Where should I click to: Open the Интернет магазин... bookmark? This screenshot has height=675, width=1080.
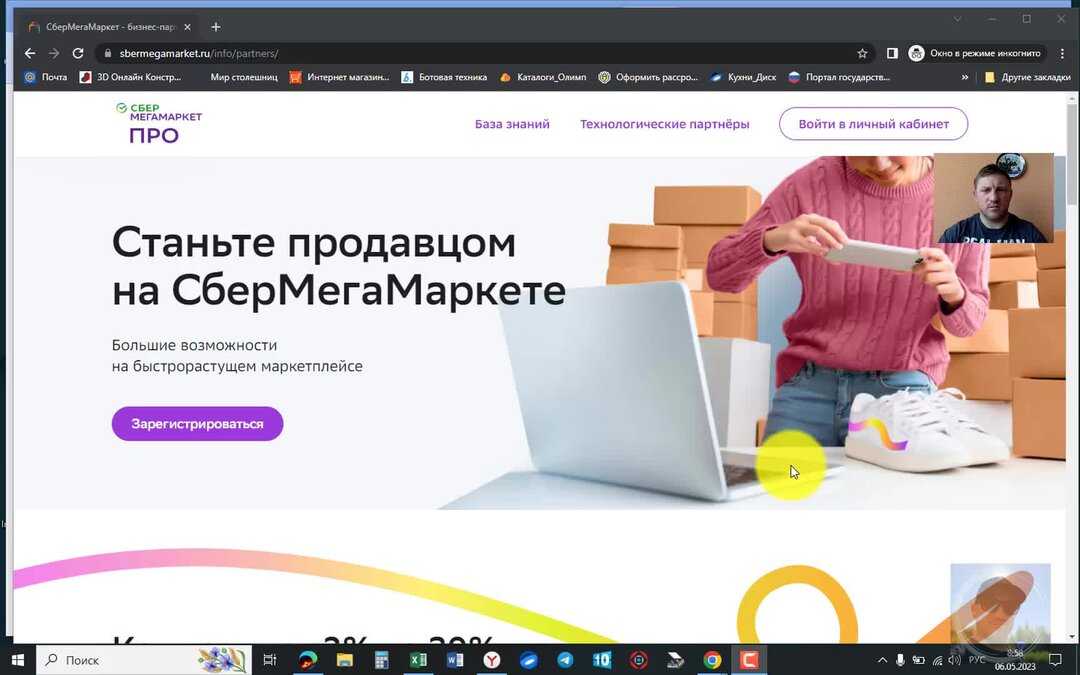(340, 77)
